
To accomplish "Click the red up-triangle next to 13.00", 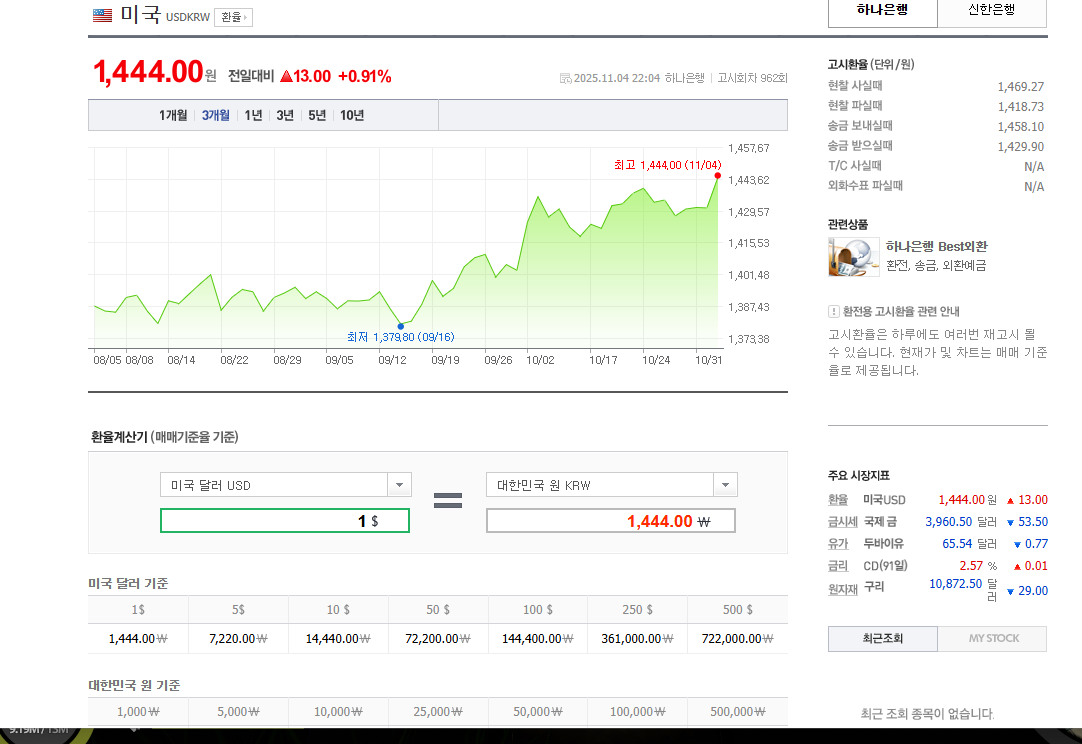I will pyautogui.click(x=286, y=77).
